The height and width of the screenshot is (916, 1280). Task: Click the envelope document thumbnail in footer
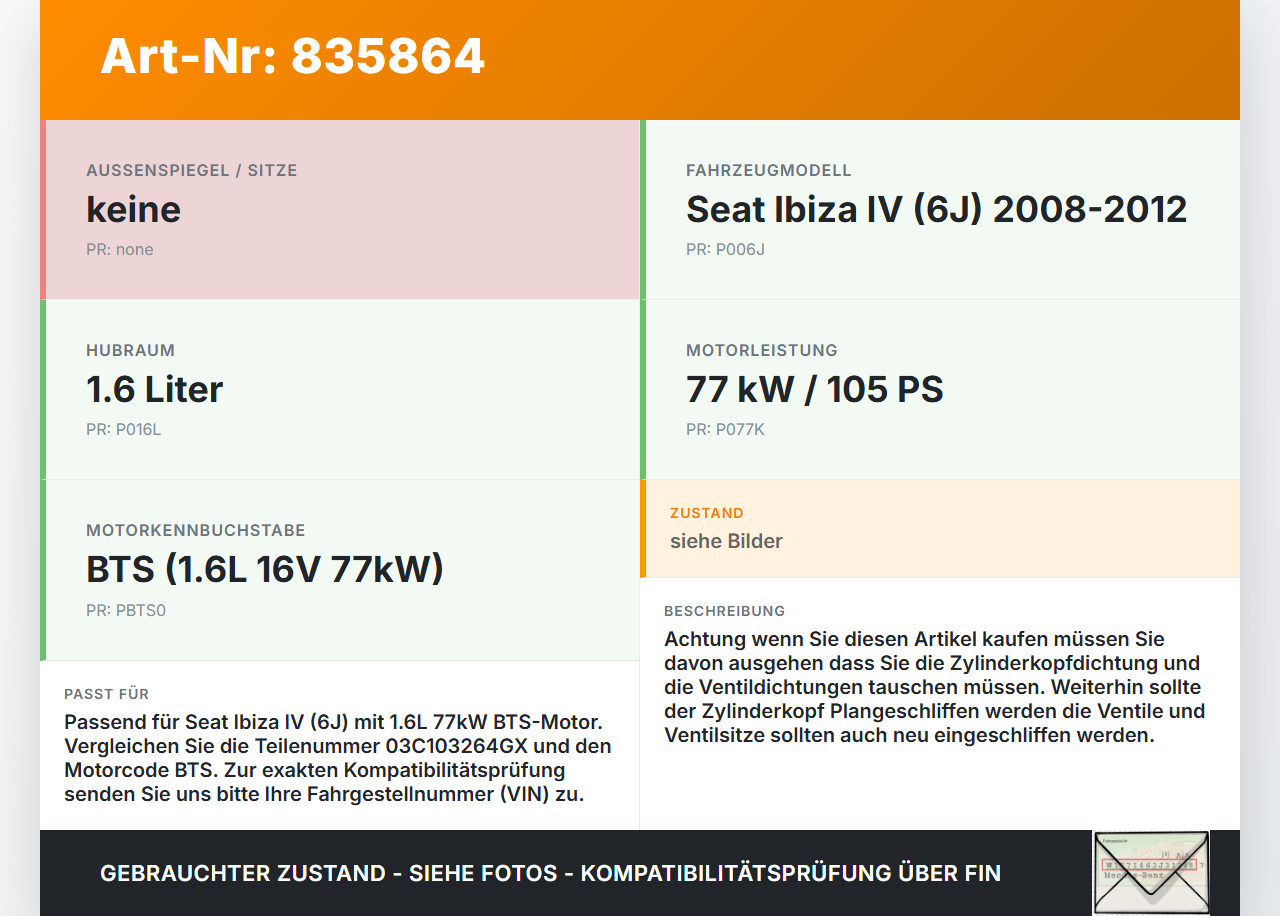(1151, 872)
